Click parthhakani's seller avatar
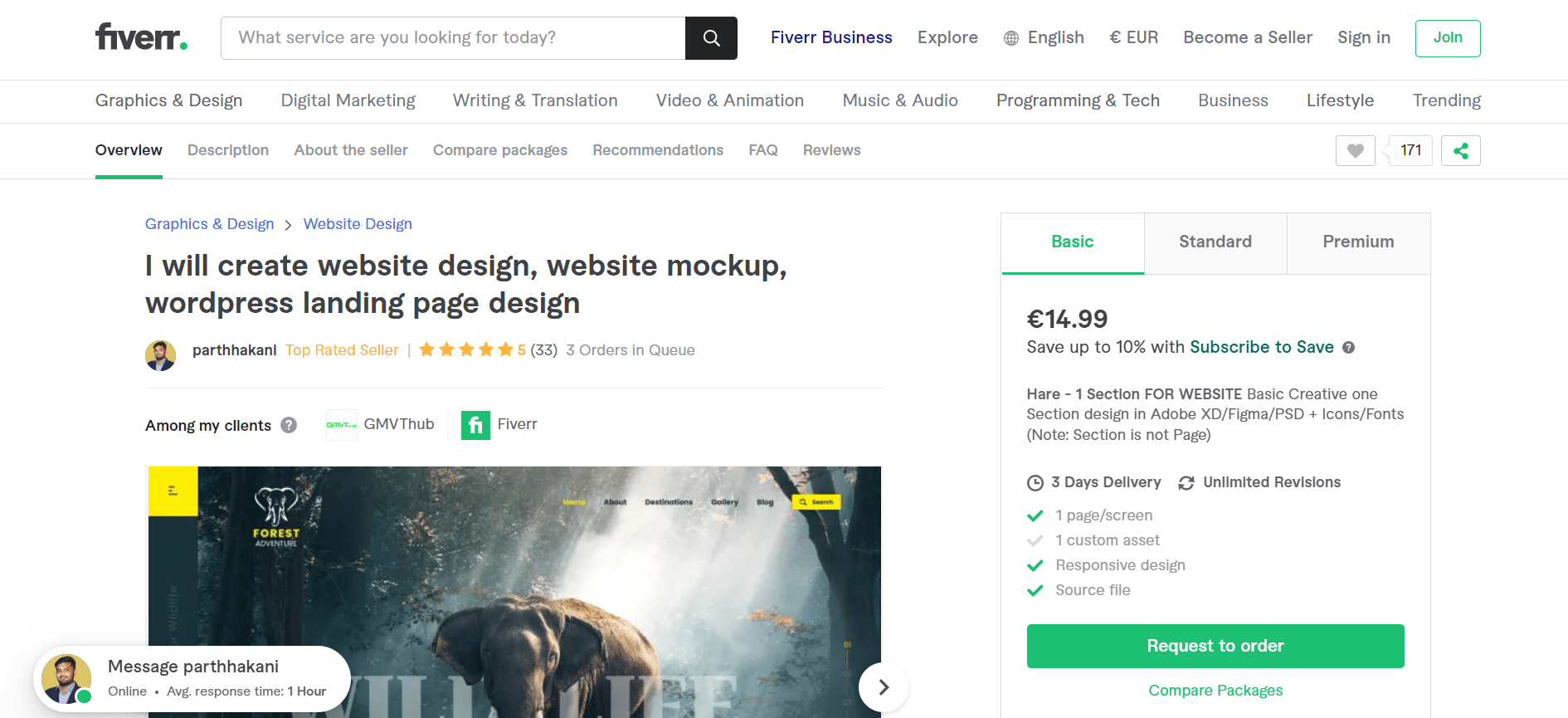This screenshot has height=718, width=1568. click(x=161, y=355)
